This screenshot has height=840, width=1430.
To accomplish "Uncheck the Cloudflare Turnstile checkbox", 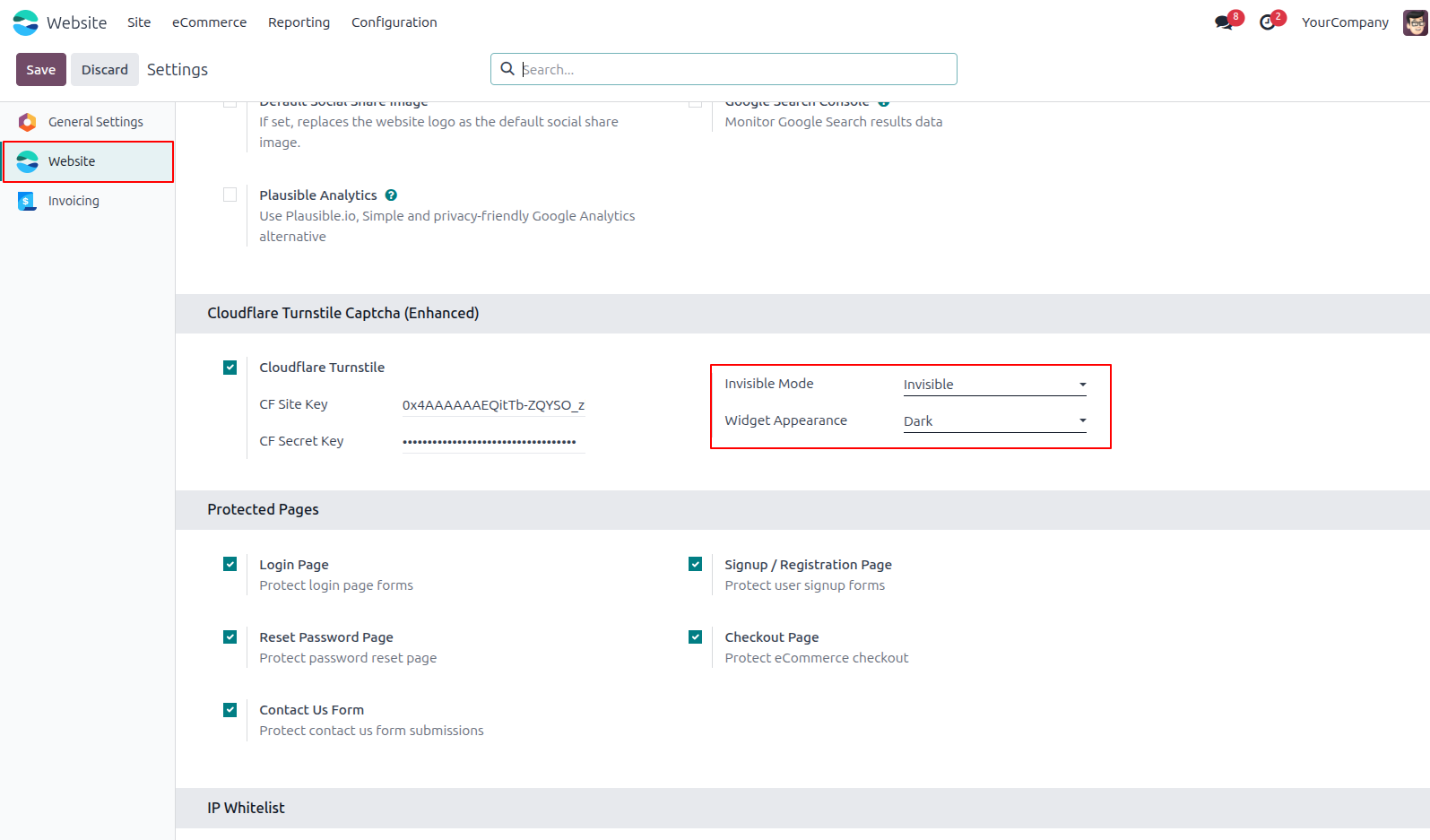I will 230,368.
